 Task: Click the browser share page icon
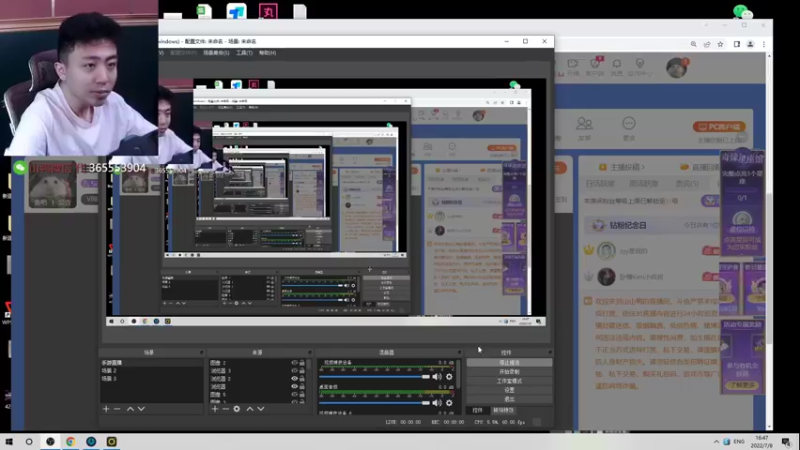[x=707, y=44]
